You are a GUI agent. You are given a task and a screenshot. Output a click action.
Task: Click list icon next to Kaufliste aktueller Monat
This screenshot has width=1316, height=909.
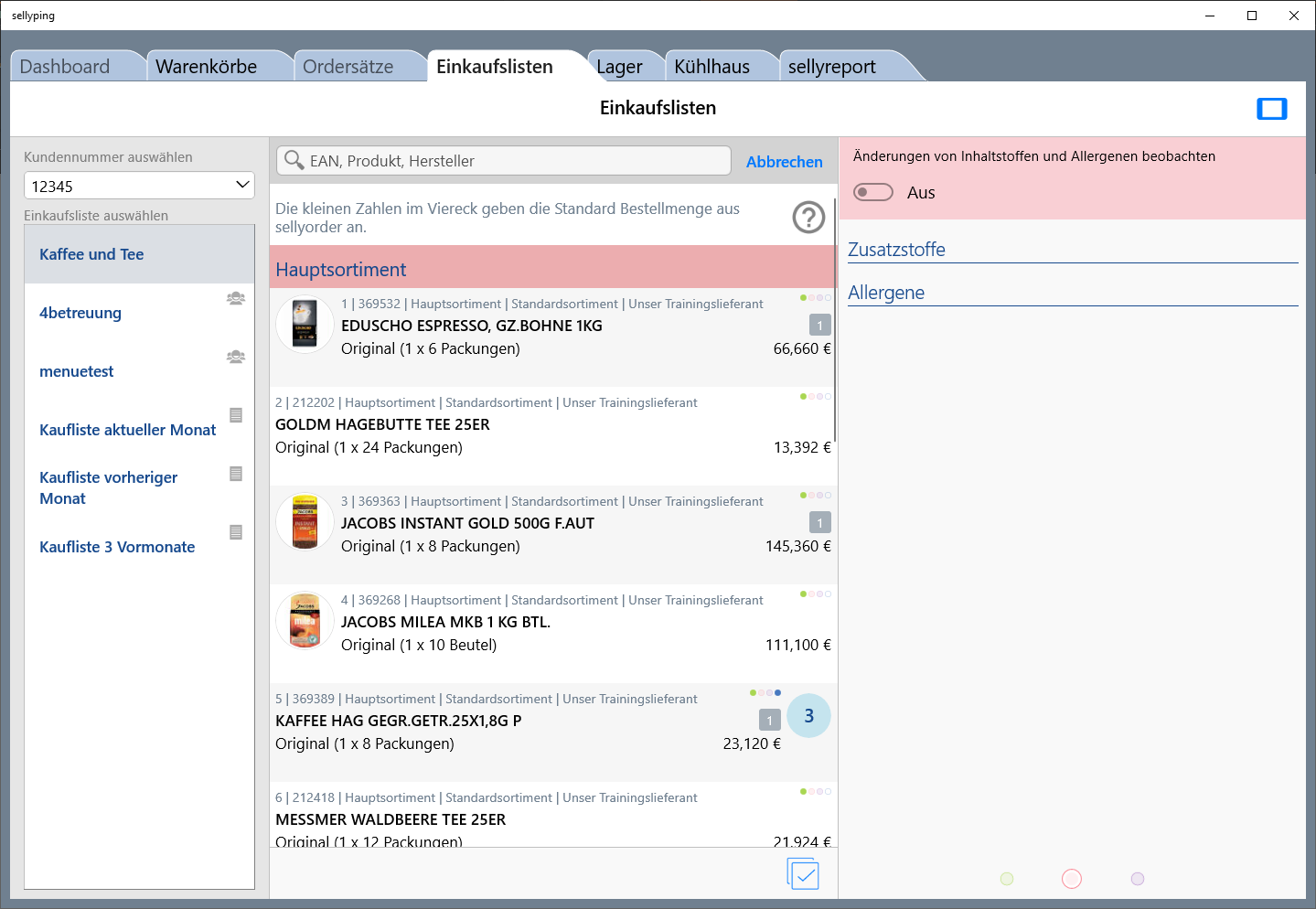236,415
